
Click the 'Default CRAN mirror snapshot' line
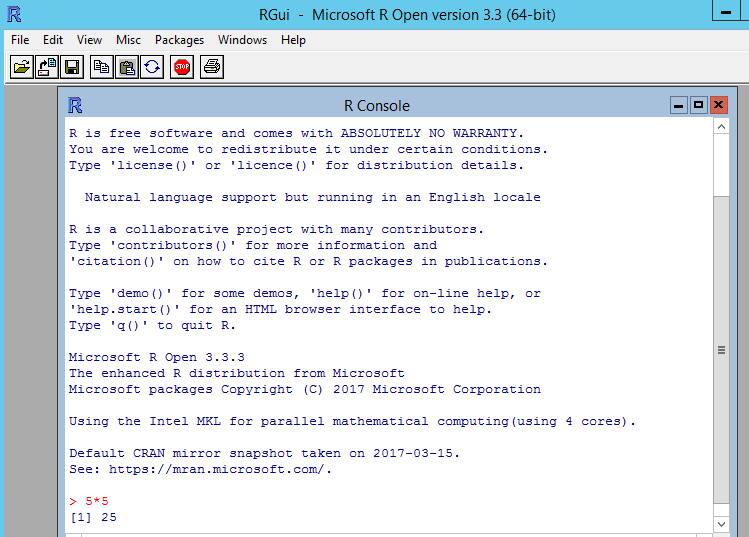(264, 453)
